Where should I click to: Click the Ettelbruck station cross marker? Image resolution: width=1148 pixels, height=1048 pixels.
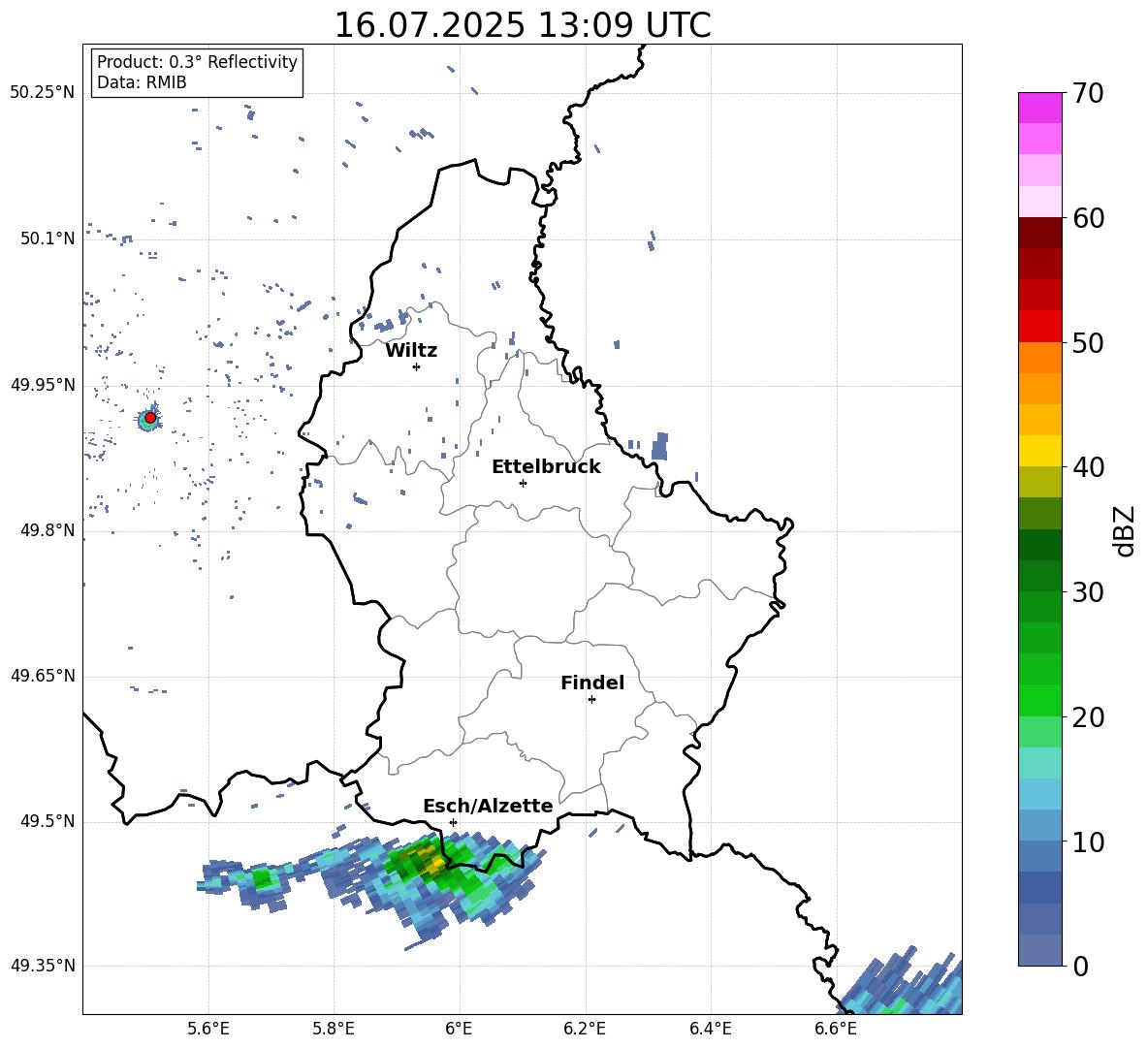(523, 483)
